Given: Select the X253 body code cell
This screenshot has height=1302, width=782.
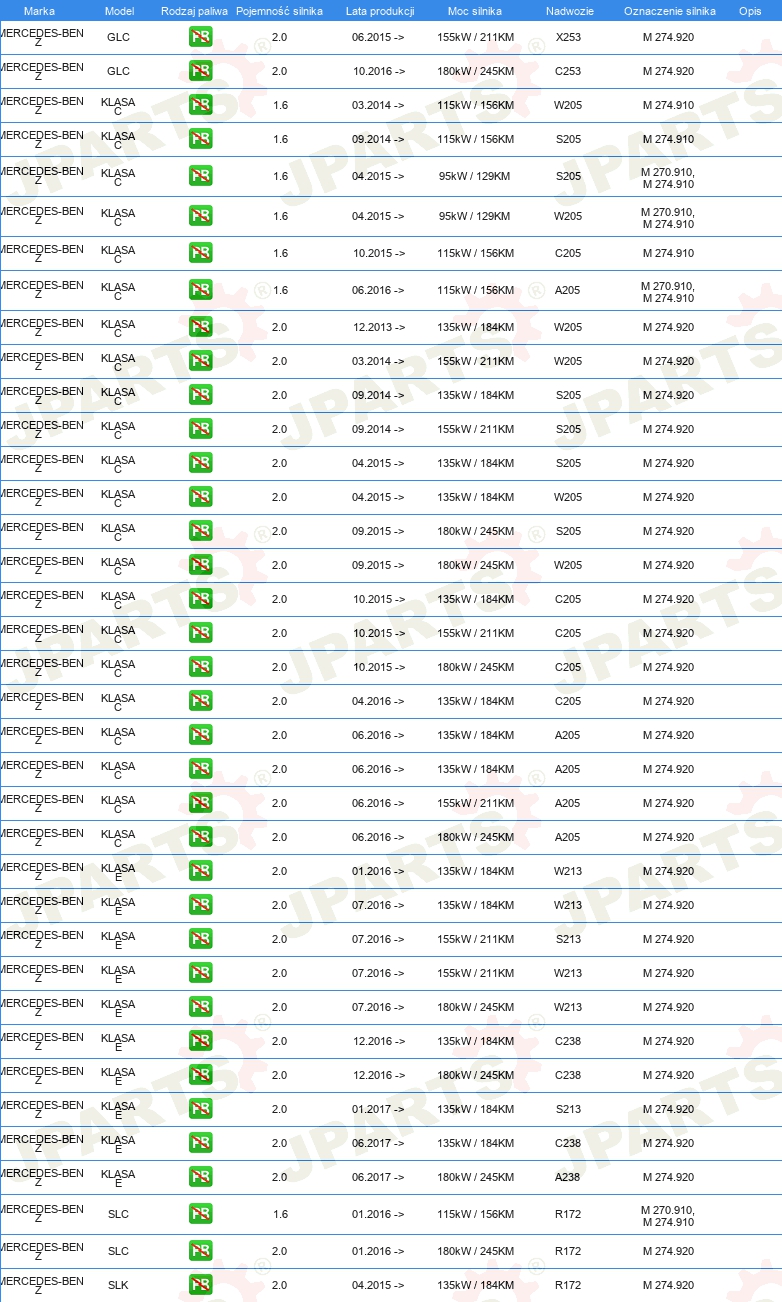Looking at the screenshot, I should tap(568, 38).
